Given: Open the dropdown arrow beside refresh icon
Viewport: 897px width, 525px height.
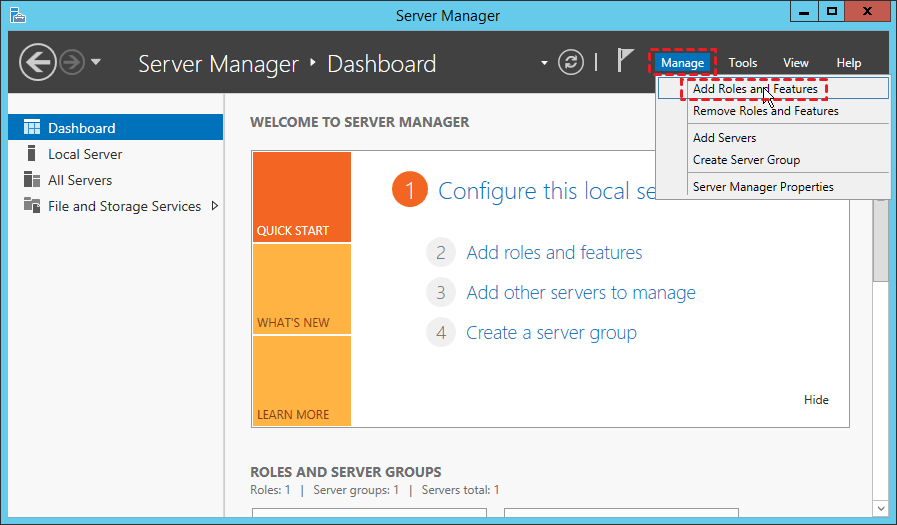Looking at the screenshot, I should [x=545, y=62].
